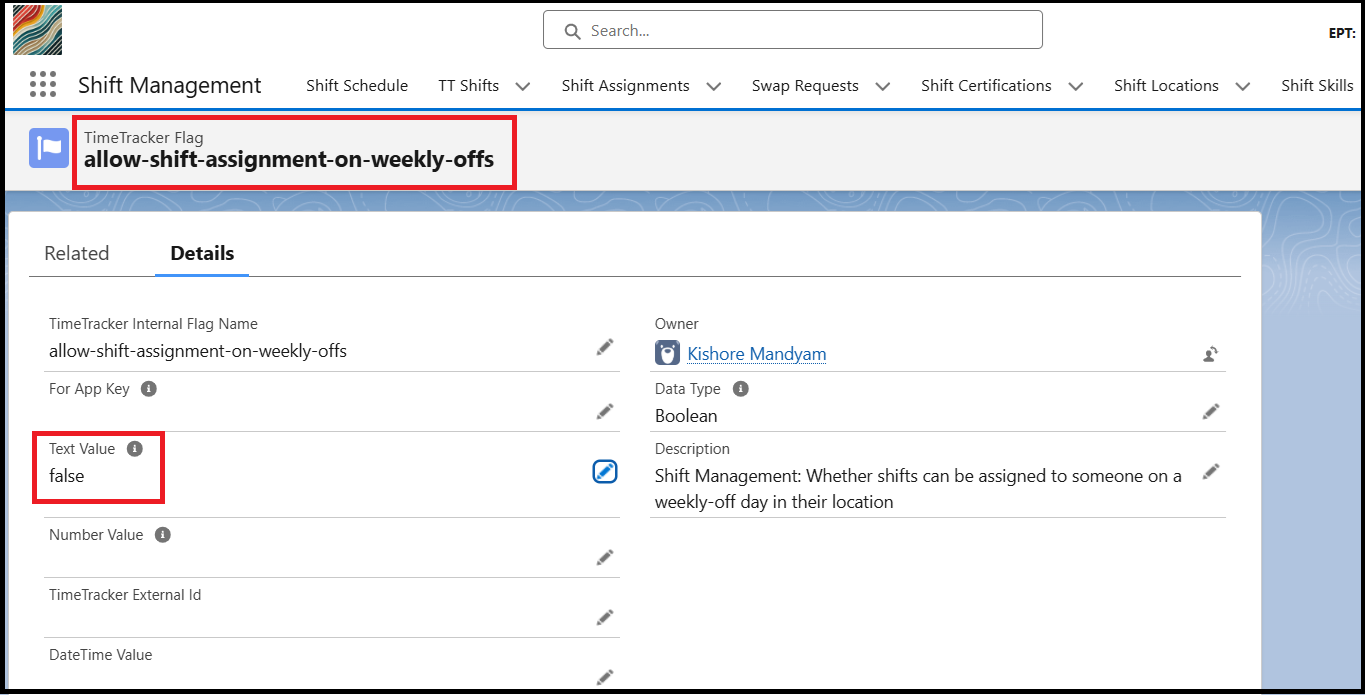Image resolution: width=1365 pixels, height=695 pixels.
Task: Show help info for Number Value
Action: point(163,535)
